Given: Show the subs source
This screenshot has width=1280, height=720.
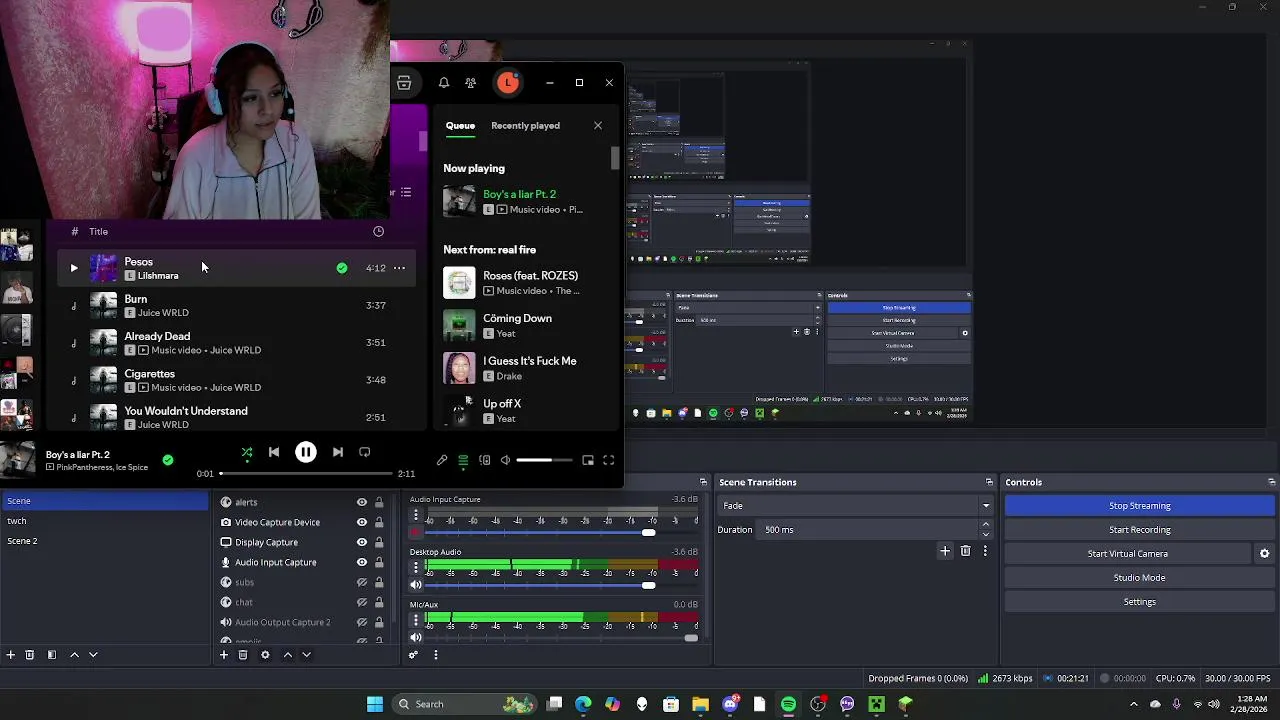Looking at the screenshot, I should [x=362, y=582].
